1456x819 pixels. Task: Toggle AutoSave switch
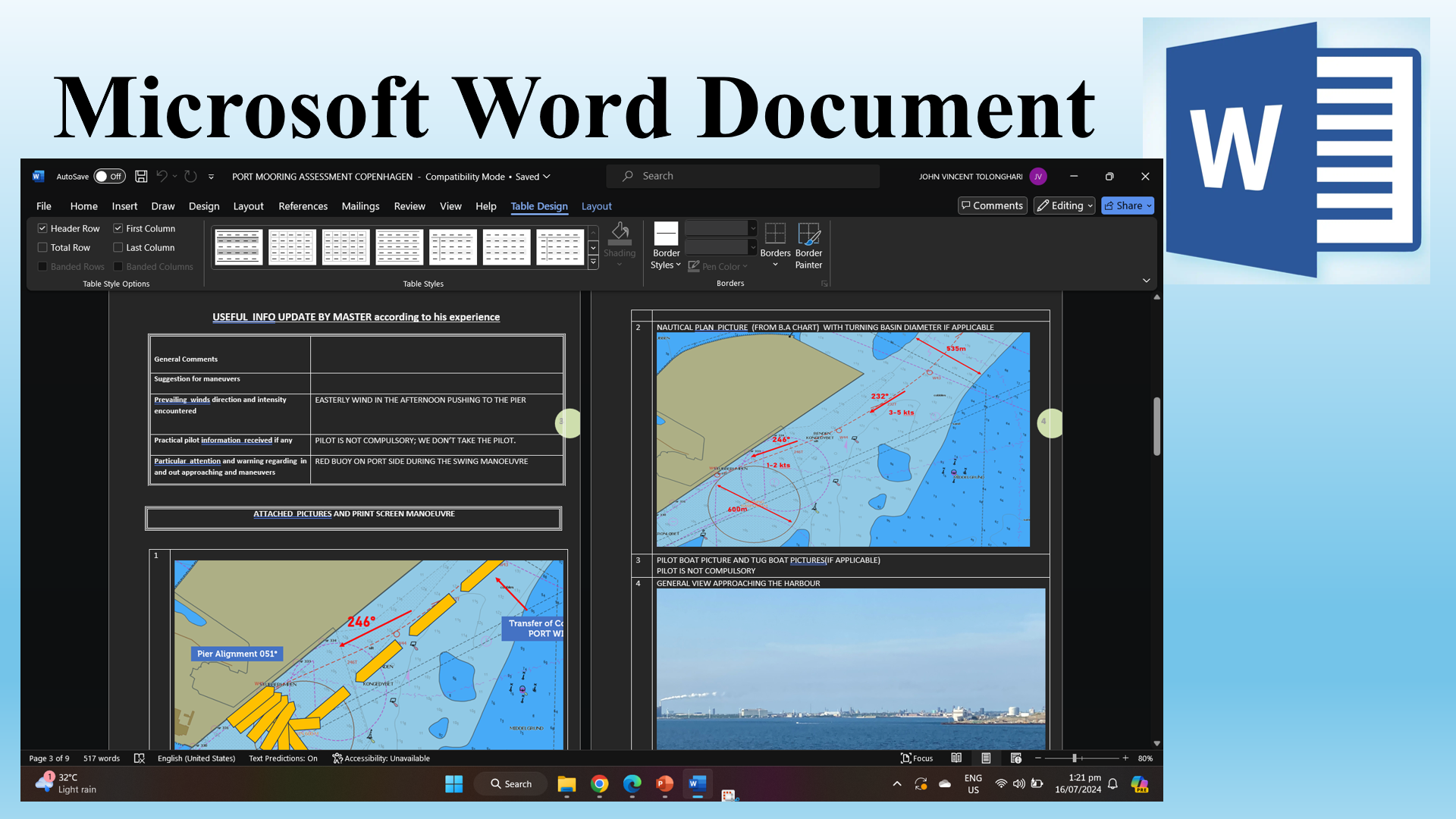109,176
